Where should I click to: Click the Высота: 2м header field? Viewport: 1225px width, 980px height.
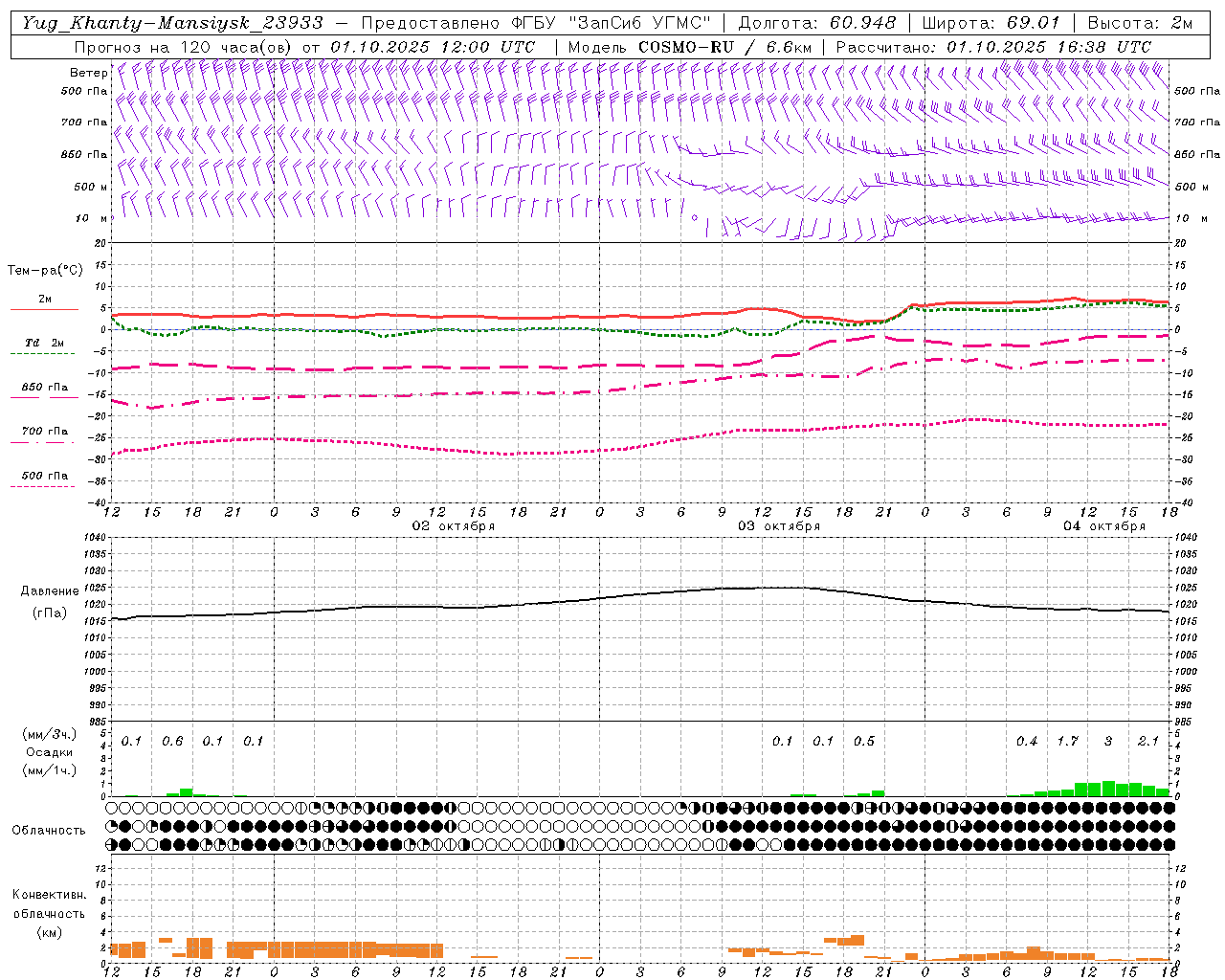coord(1140,23)
